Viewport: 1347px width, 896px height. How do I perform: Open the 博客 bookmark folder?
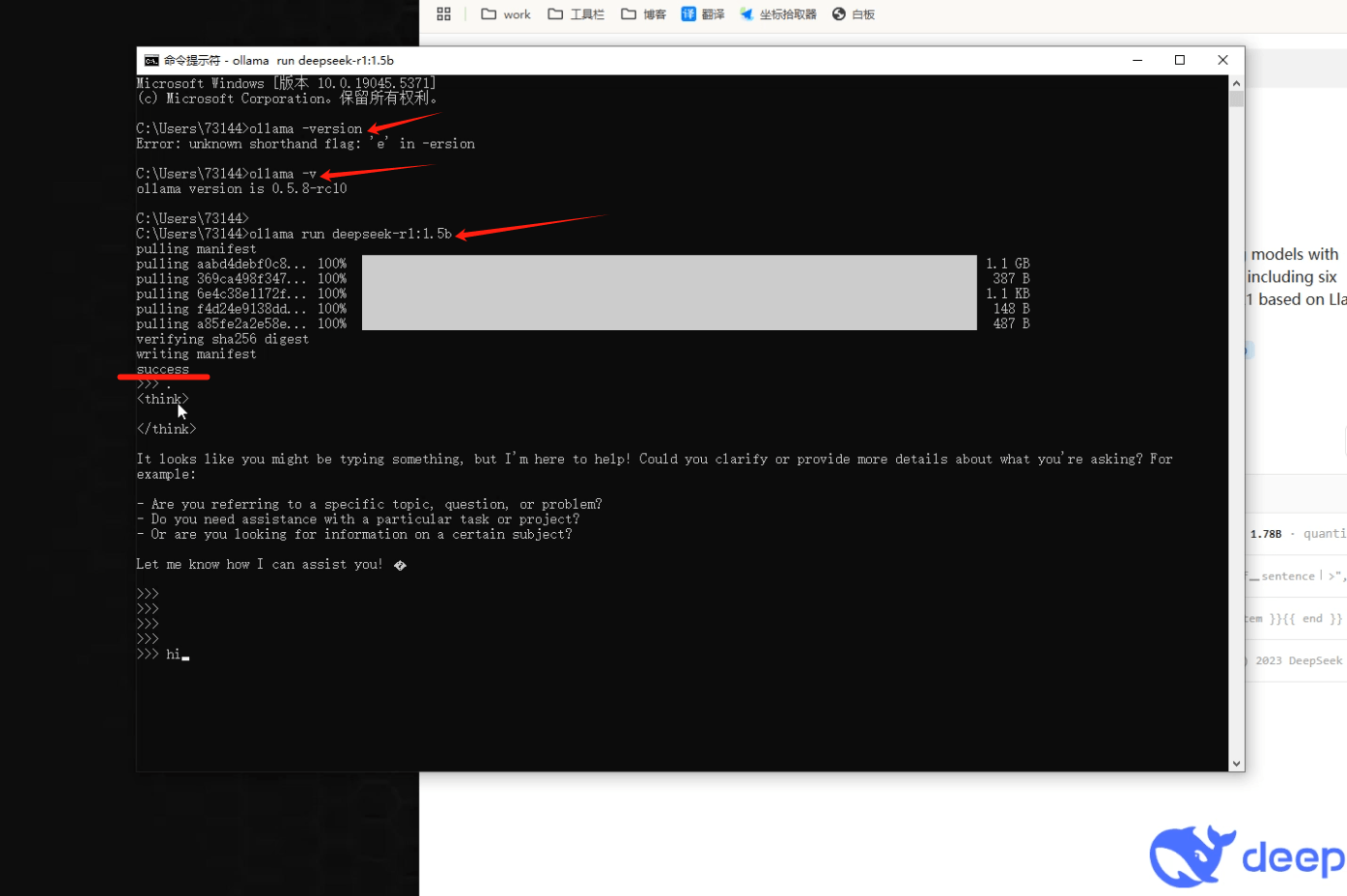pos(643,14)
